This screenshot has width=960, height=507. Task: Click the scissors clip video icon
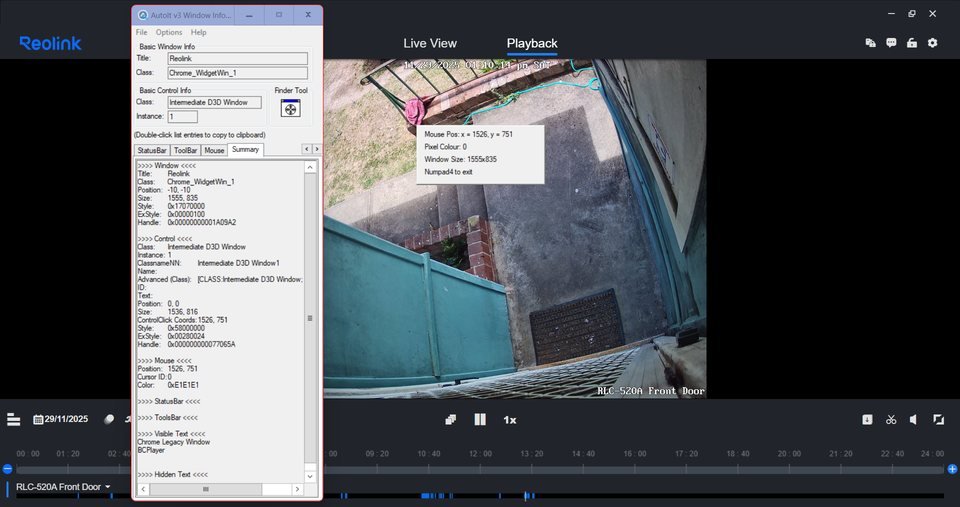(891, 419)
